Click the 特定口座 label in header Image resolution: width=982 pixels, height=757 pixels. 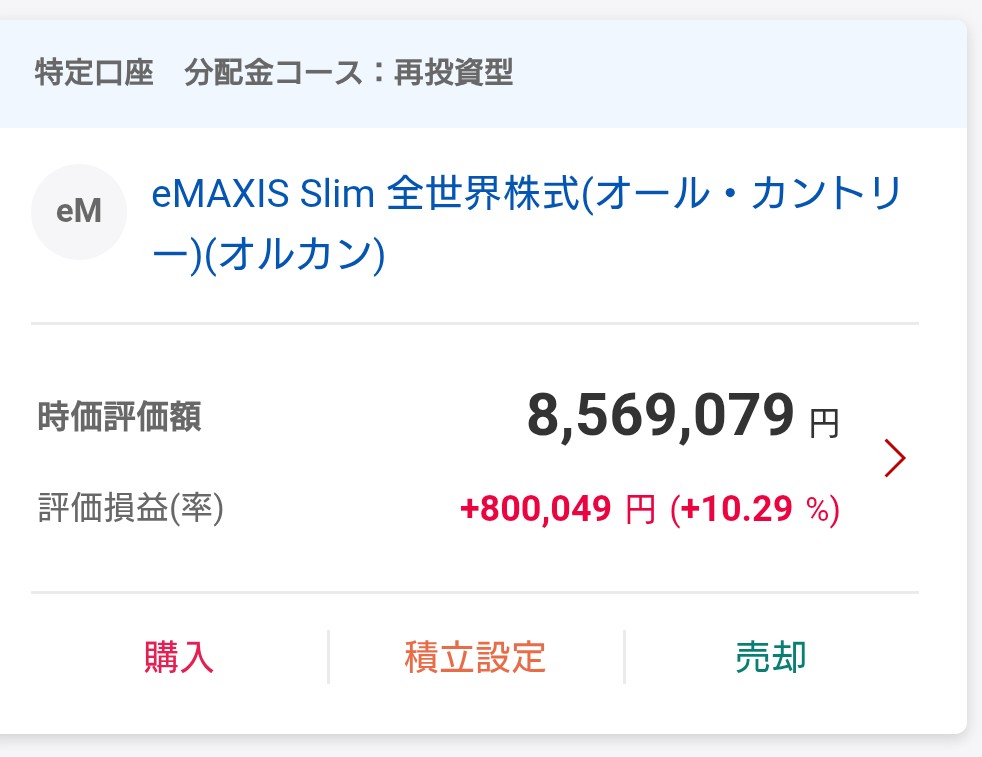click(x=94, y=73)
